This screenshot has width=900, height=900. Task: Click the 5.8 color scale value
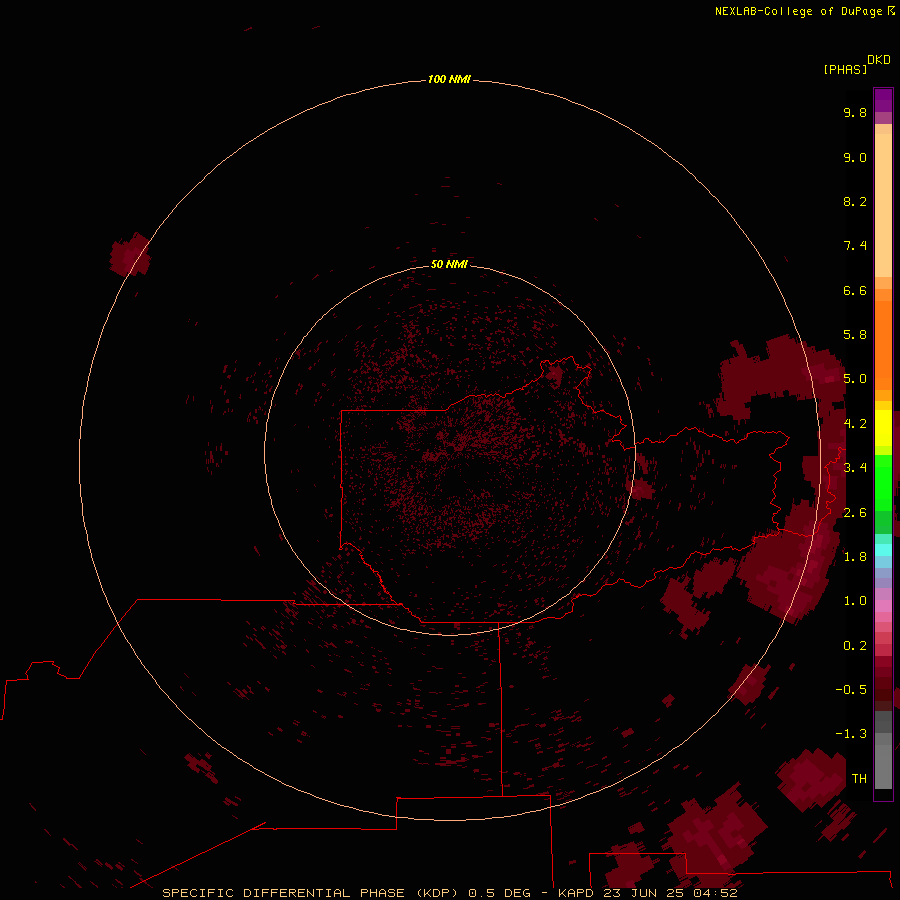coord(855,335)
